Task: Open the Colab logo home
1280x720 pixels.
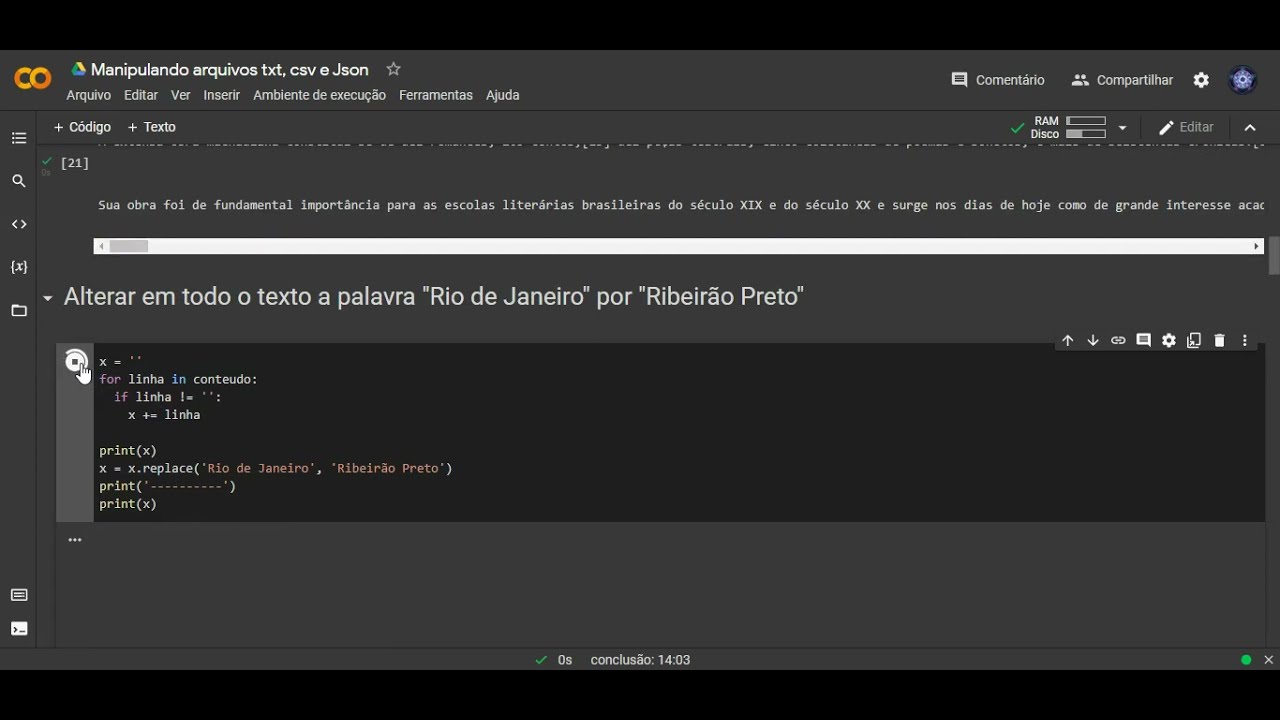Action: (x=32, y=79)
